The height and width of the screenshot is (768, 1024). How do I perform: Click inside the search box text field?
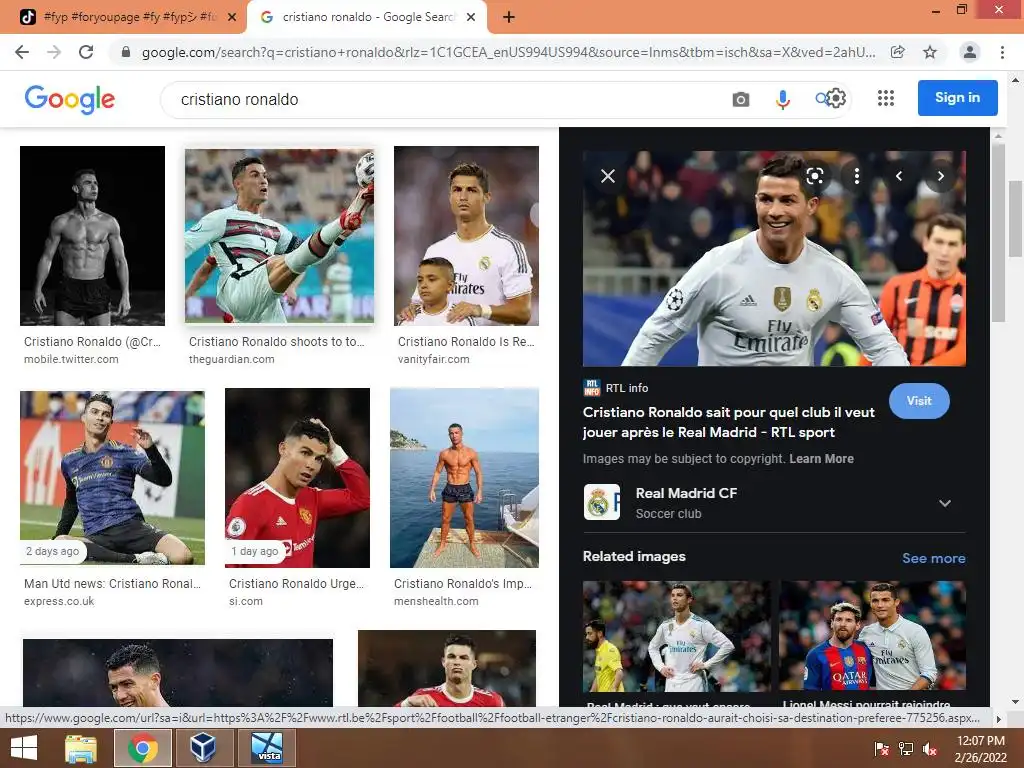point(451,99)
